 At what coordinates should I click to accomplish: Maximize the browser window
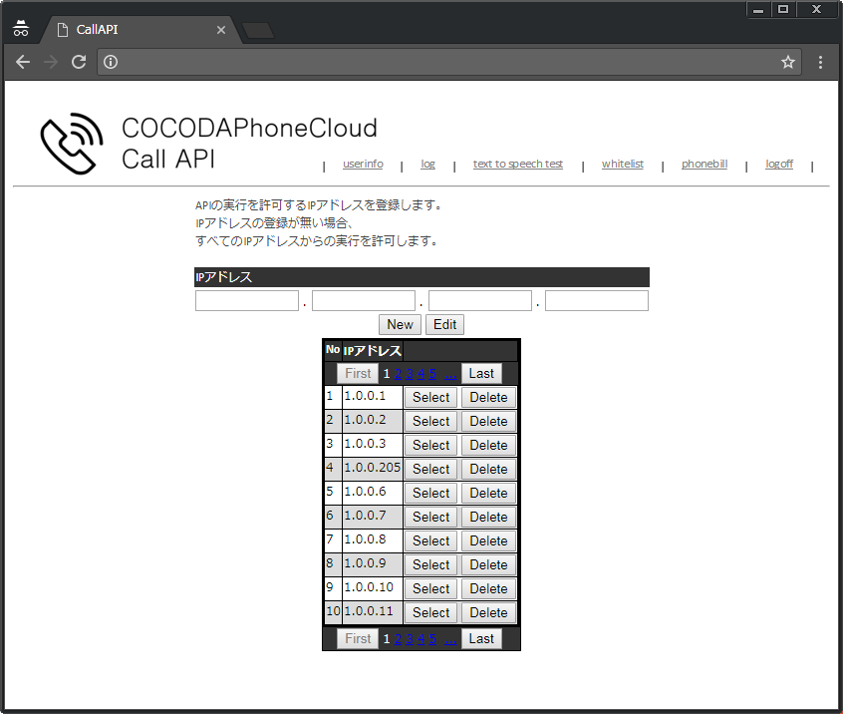pos(783,9)
